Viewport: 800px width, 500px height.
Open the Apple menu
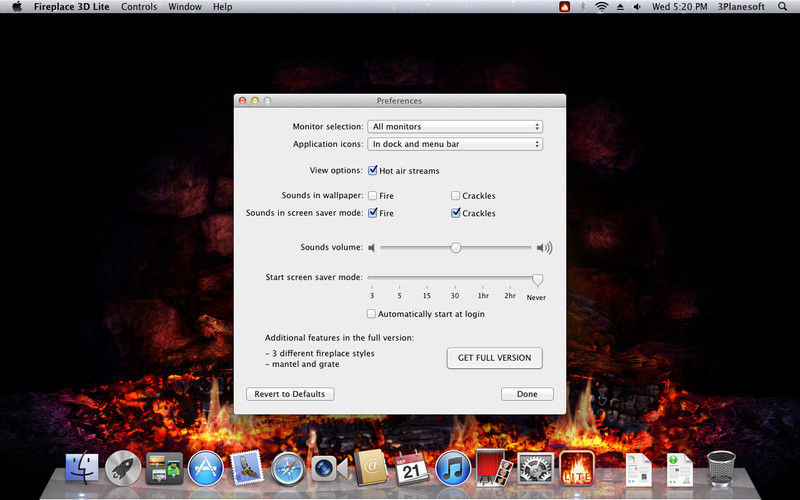click(x=17, y=7)
